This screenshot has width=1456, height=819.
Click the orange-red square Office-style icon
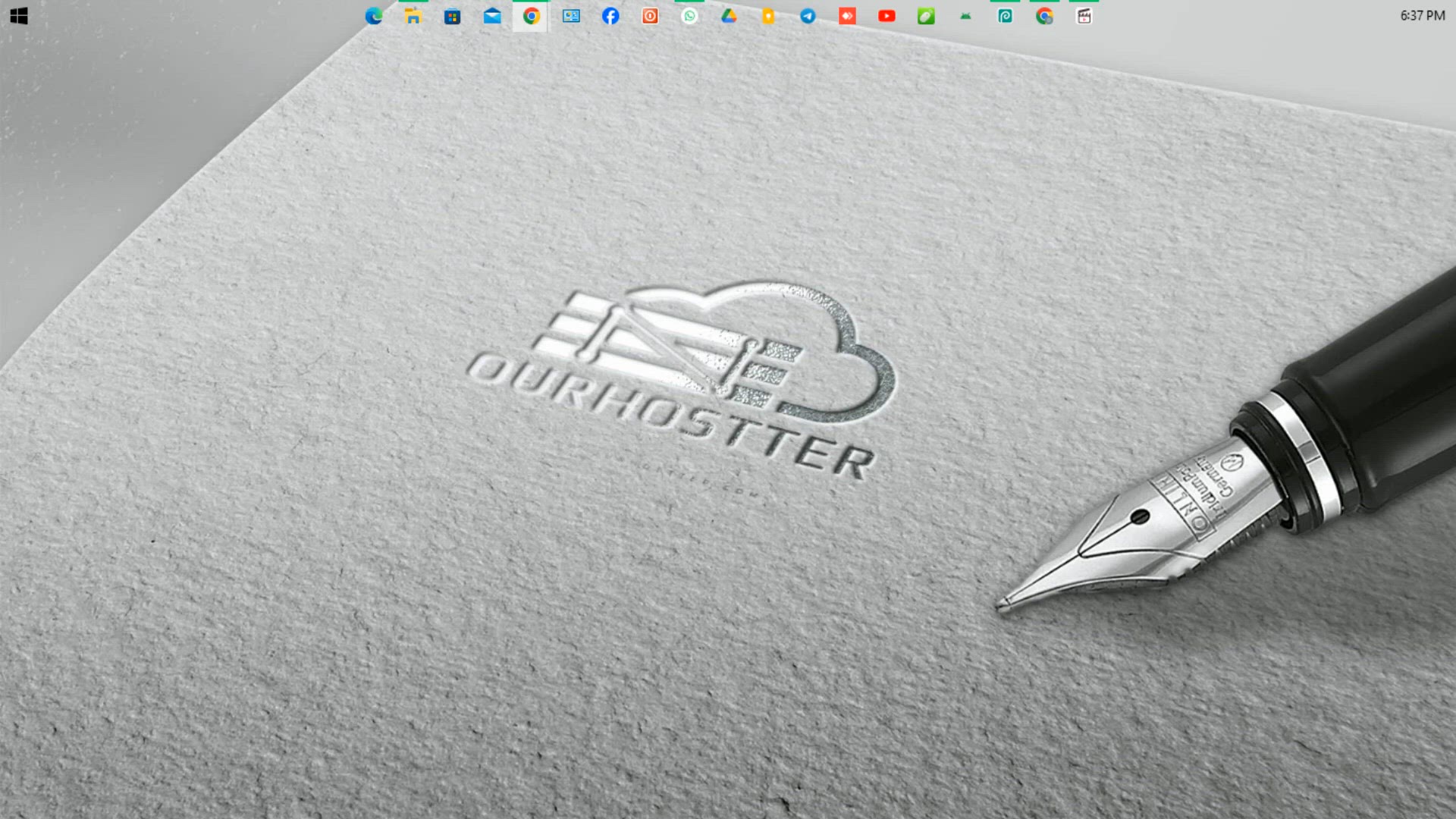click(650, 16)
